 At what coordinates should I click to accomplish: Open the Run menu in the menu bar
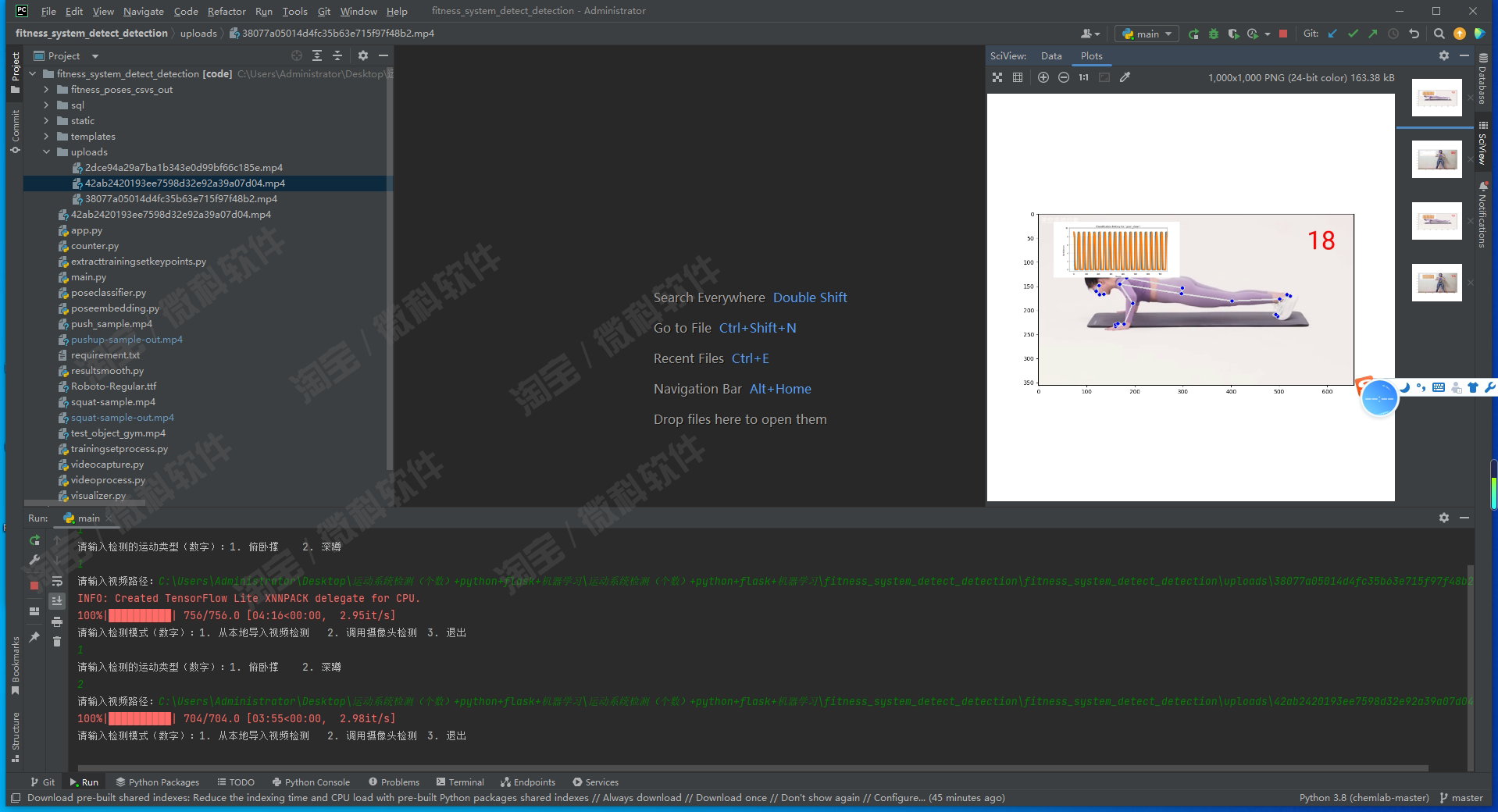point(263,11)
